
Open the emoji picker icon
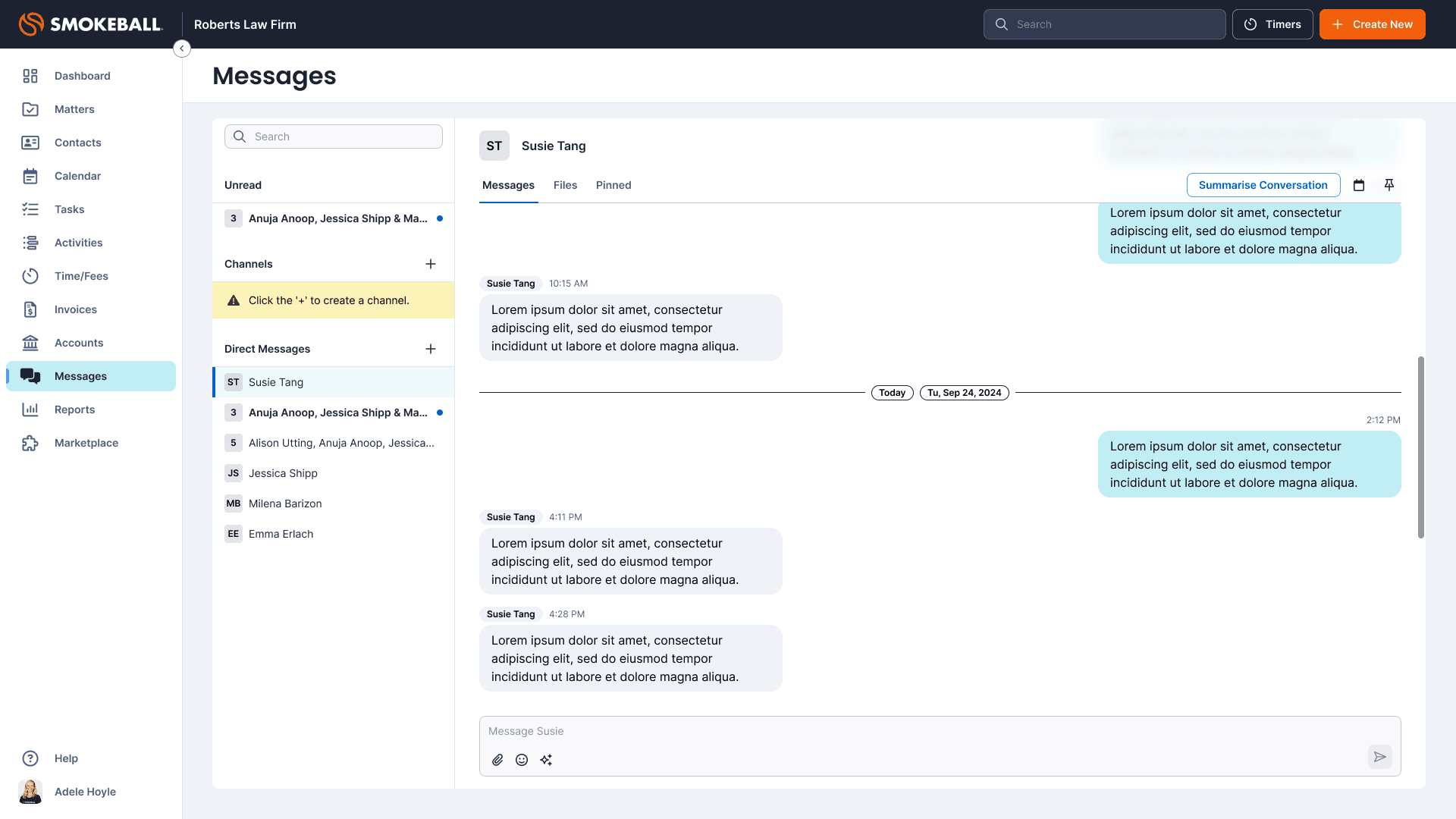pos(522,760)
